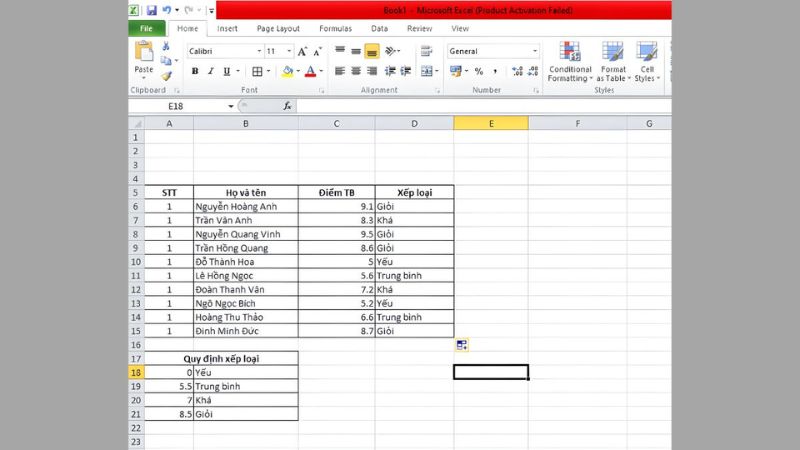Viewport: 800px width, 450px height.
Task: Select row 18 header
Action: point(136,372)
